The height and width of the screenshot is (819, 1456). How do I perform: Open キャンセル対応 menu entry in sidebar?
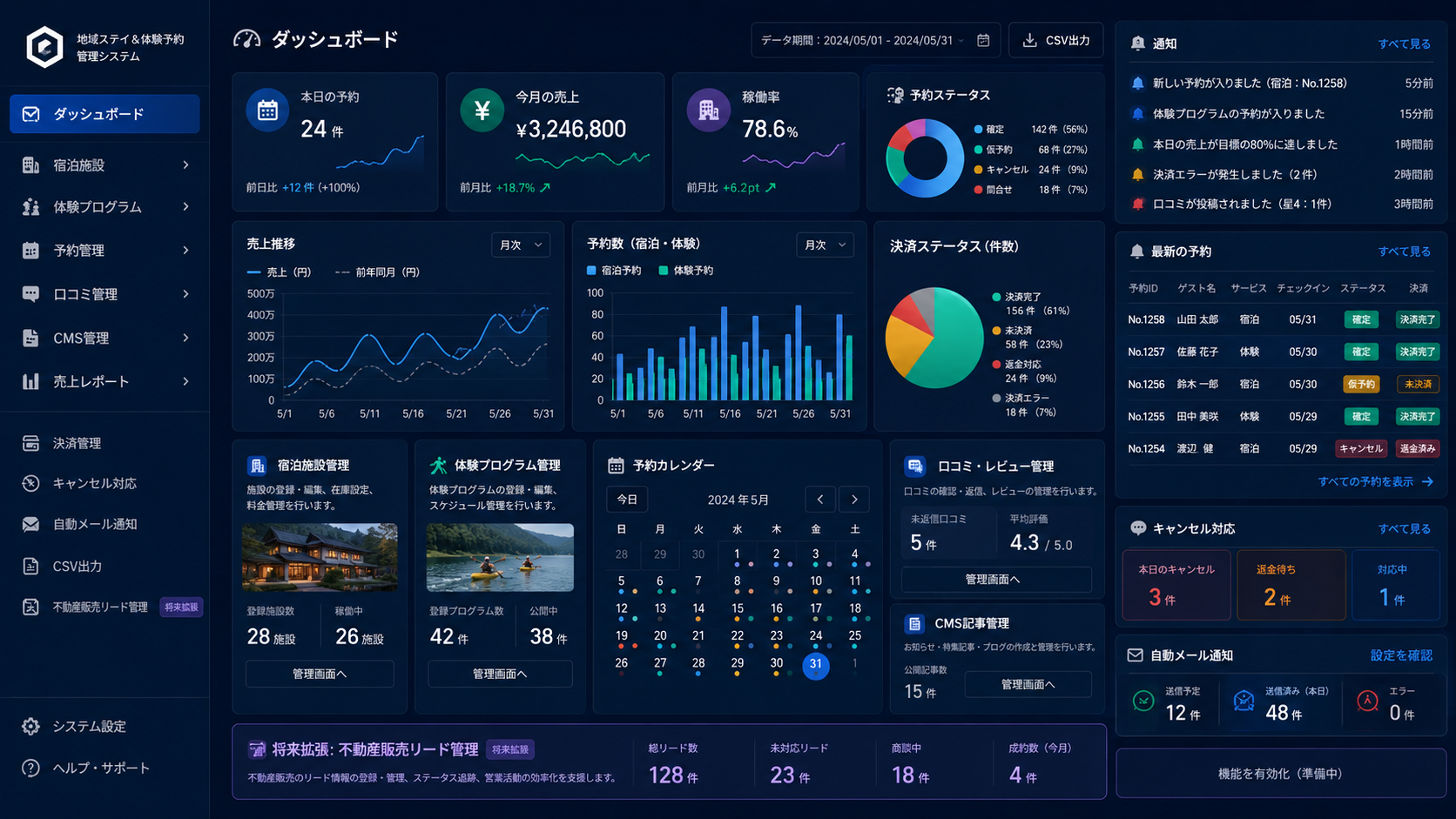click(x=104, y=483)
